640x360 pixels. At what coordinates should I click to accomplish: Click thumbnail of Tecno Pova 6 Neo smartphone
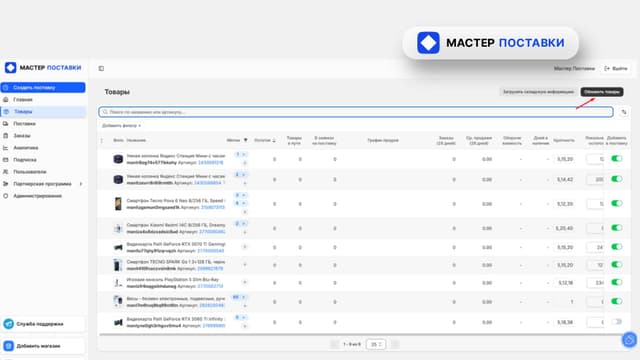[x=118, y=204]
